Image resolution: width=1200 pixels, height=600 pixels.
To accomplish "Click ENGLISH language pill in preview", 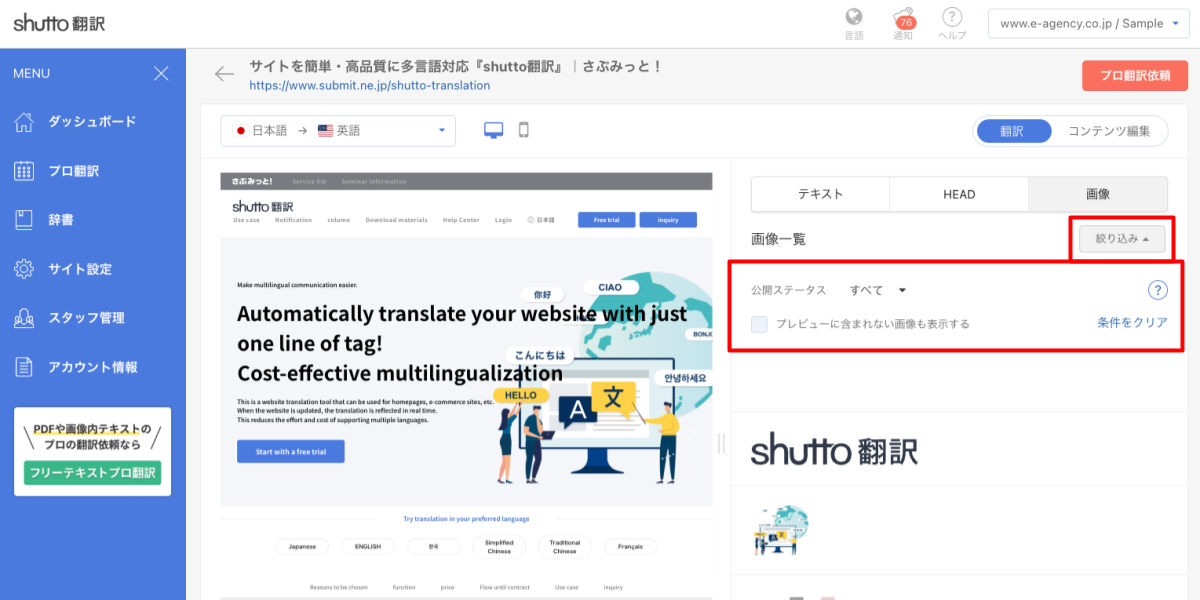I will pos(368,547).
